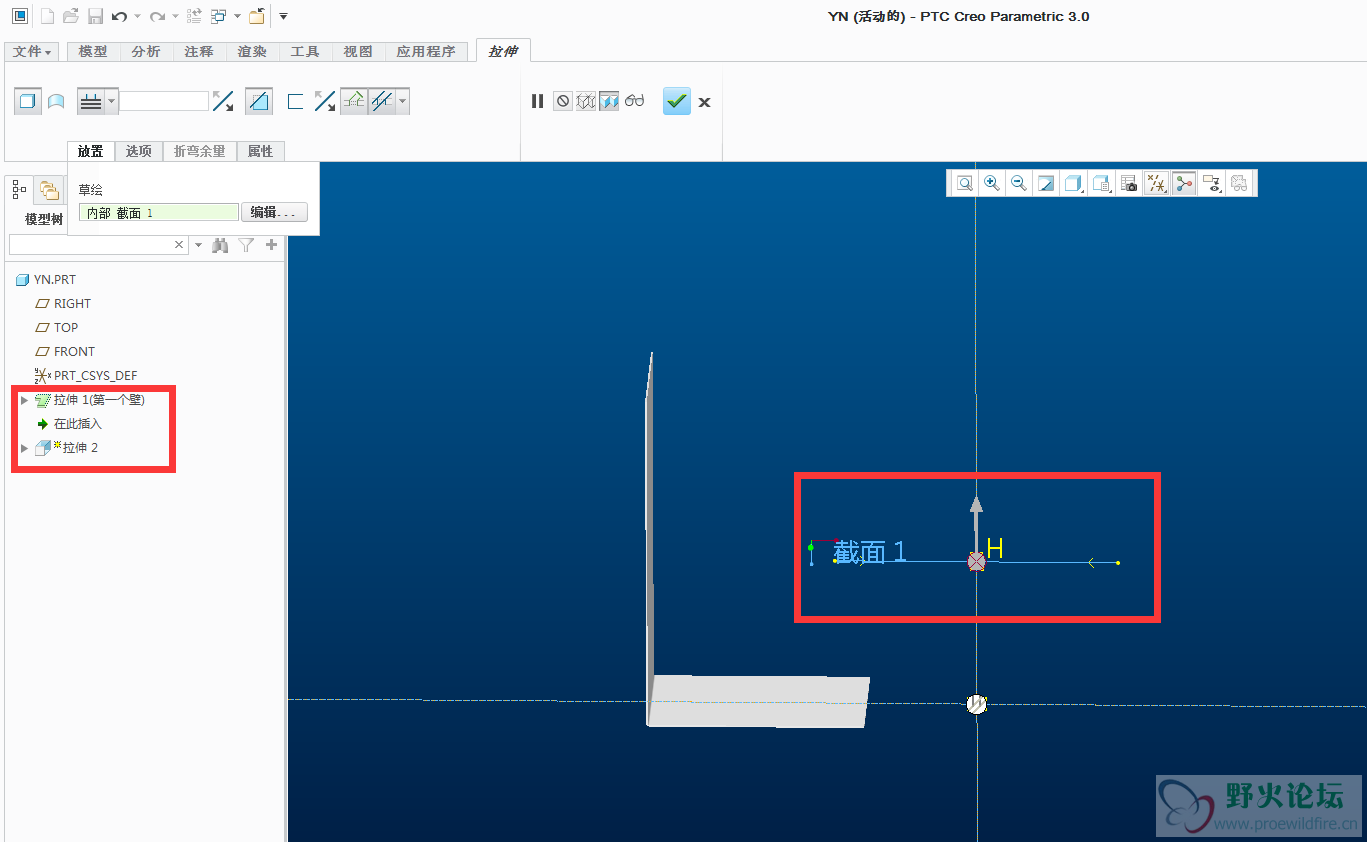Switch to the folder browser navigator tab
This screenshot has width=1367, height=842.
[48, 189]
